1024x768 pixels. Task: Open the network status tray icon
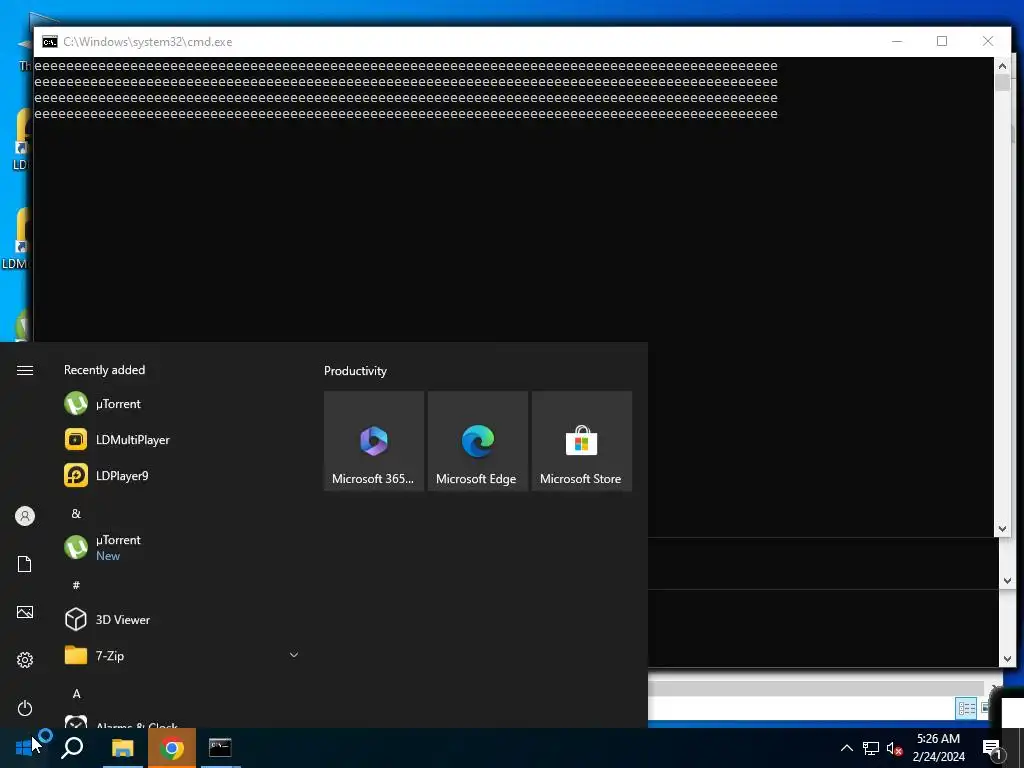(871, 748)
